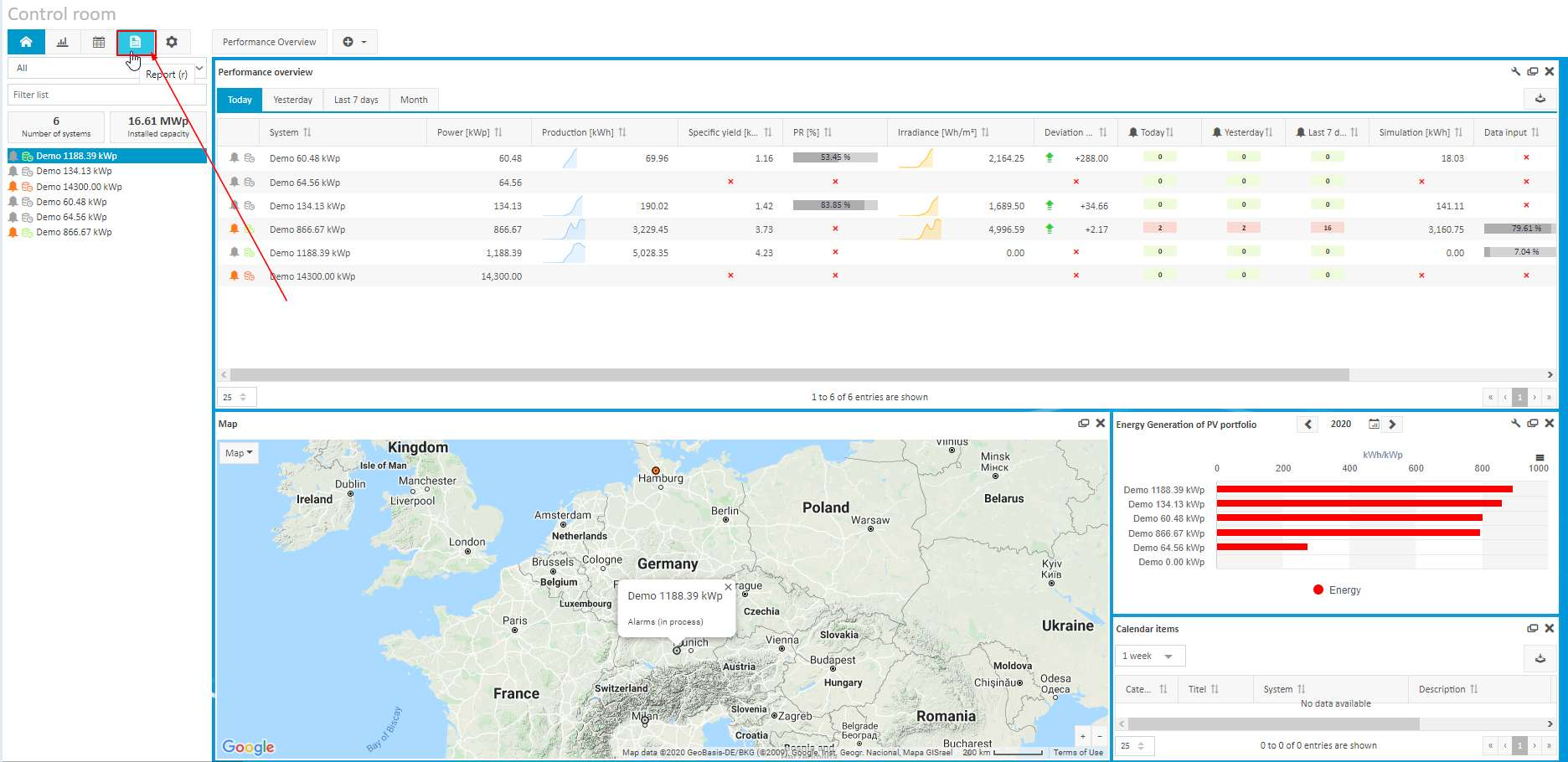1568x762 pixels.
Task: Open the calendar icon in top toolbar
Action: point(99,42)
